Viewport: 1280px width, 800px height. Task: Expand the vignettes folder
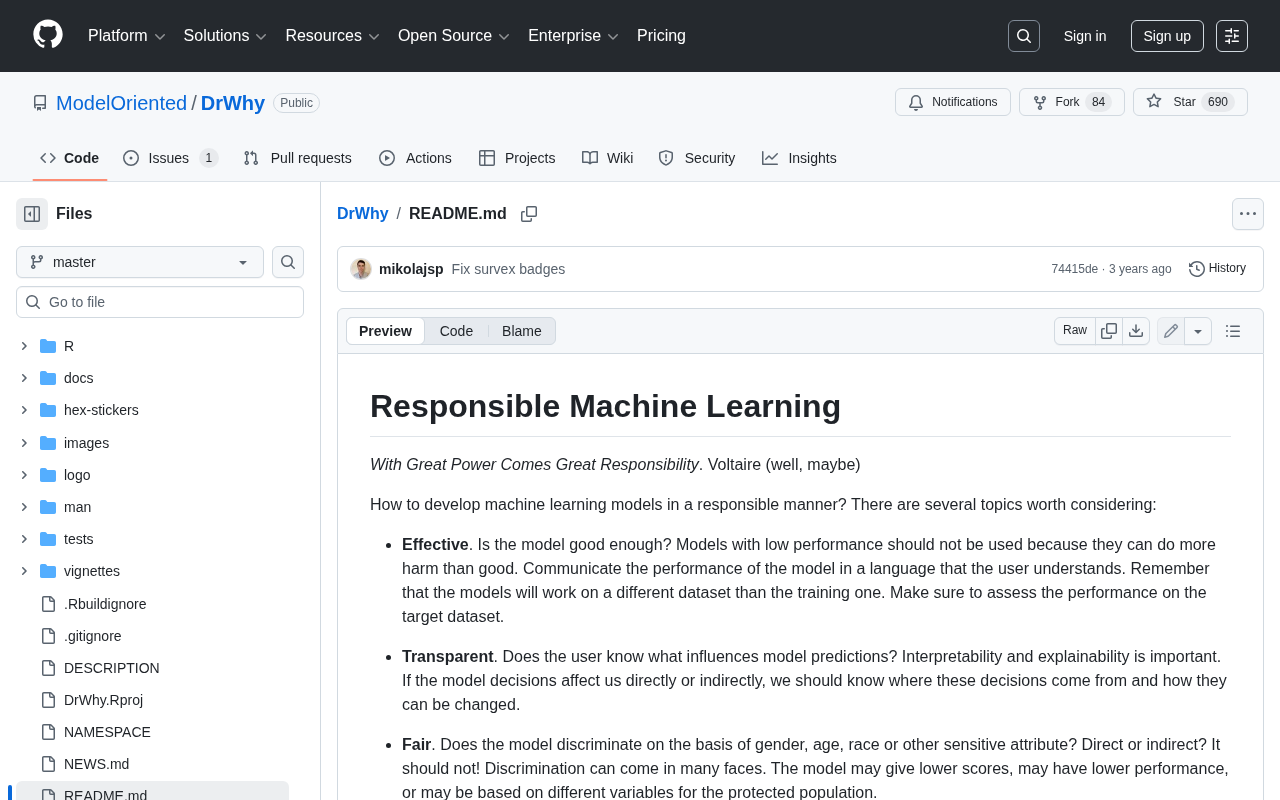(x=24, y=571)
